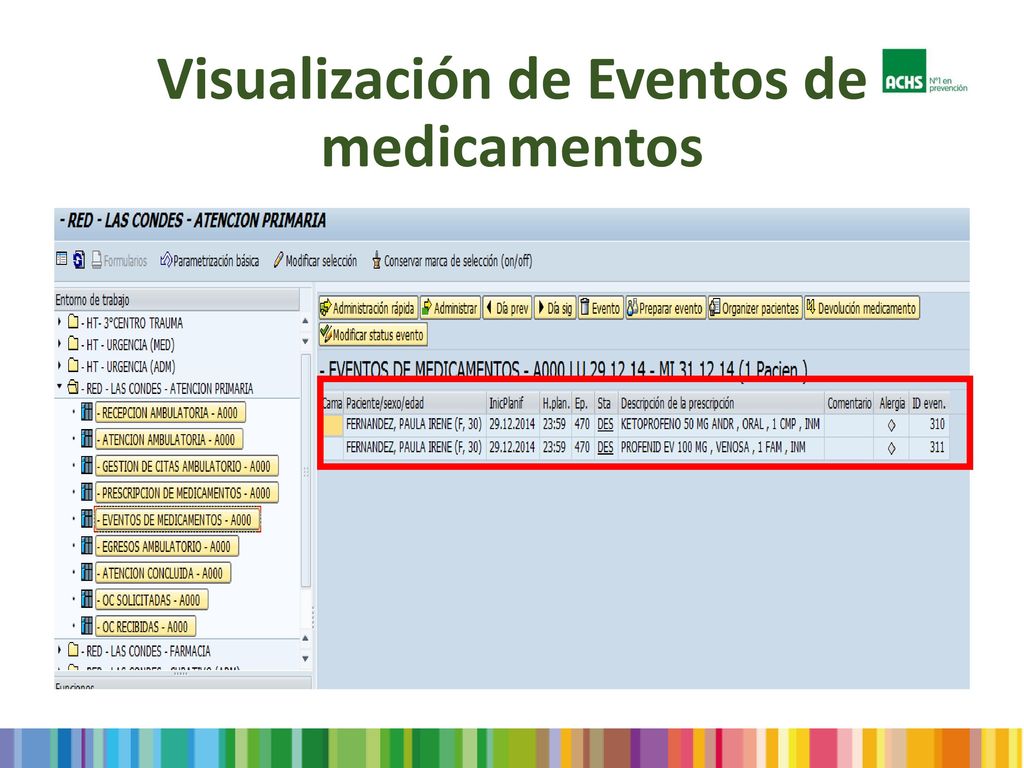Click Paciente/sexo/edad column header
1024x768 pixels.
pos(415,403)
